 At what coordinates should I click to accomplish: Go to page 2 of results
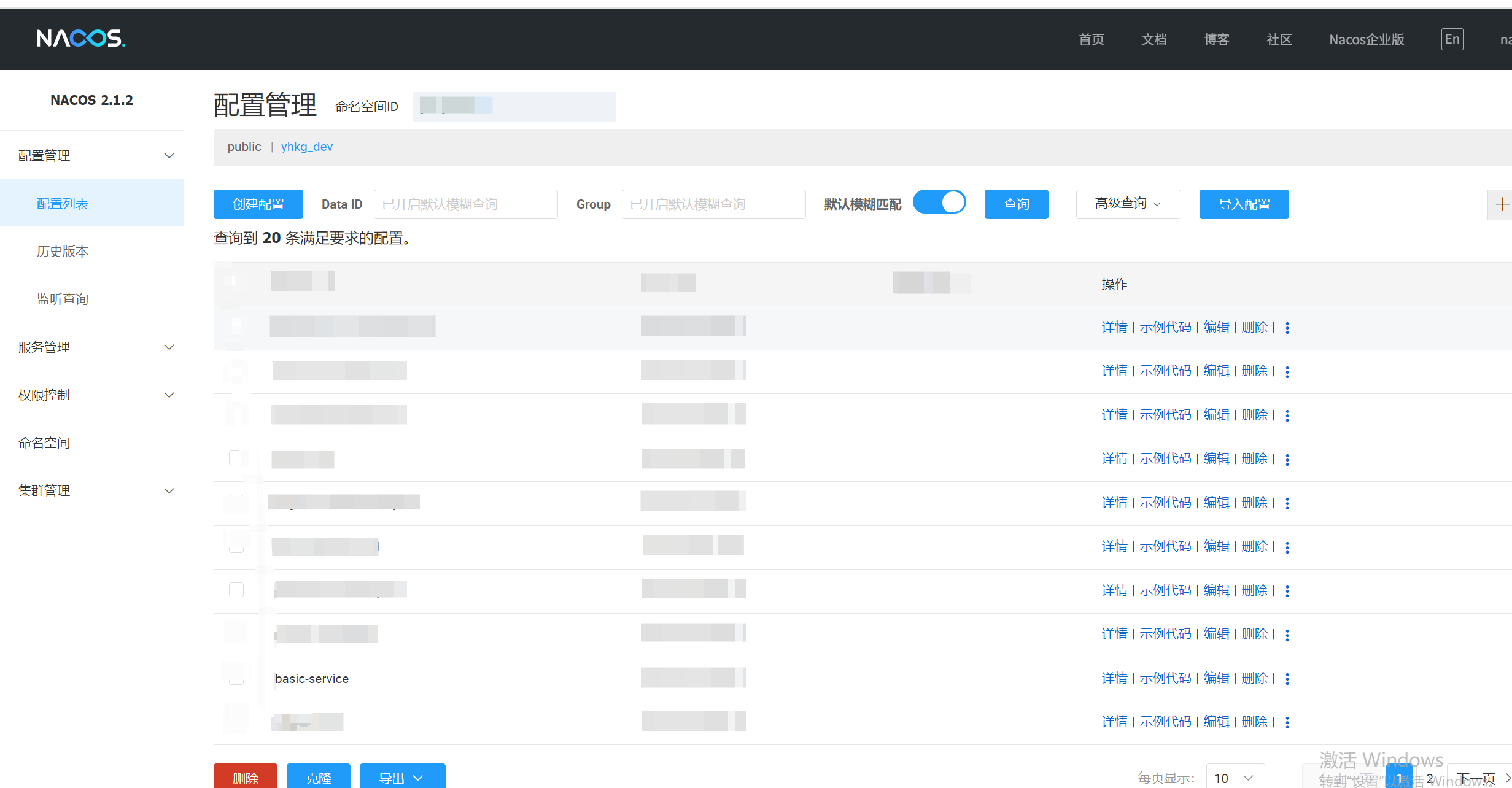(1430, 778)
